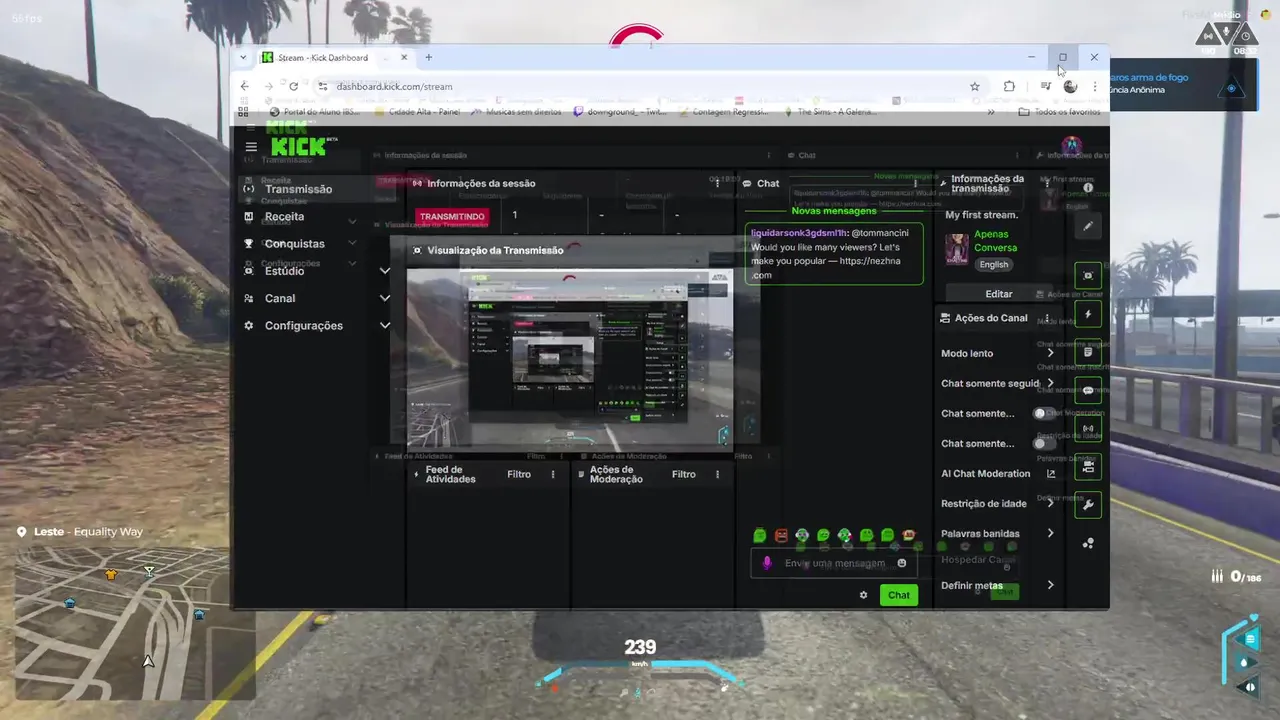
Task: Open Informações da sessão options menu
Action: click(717, 183)
